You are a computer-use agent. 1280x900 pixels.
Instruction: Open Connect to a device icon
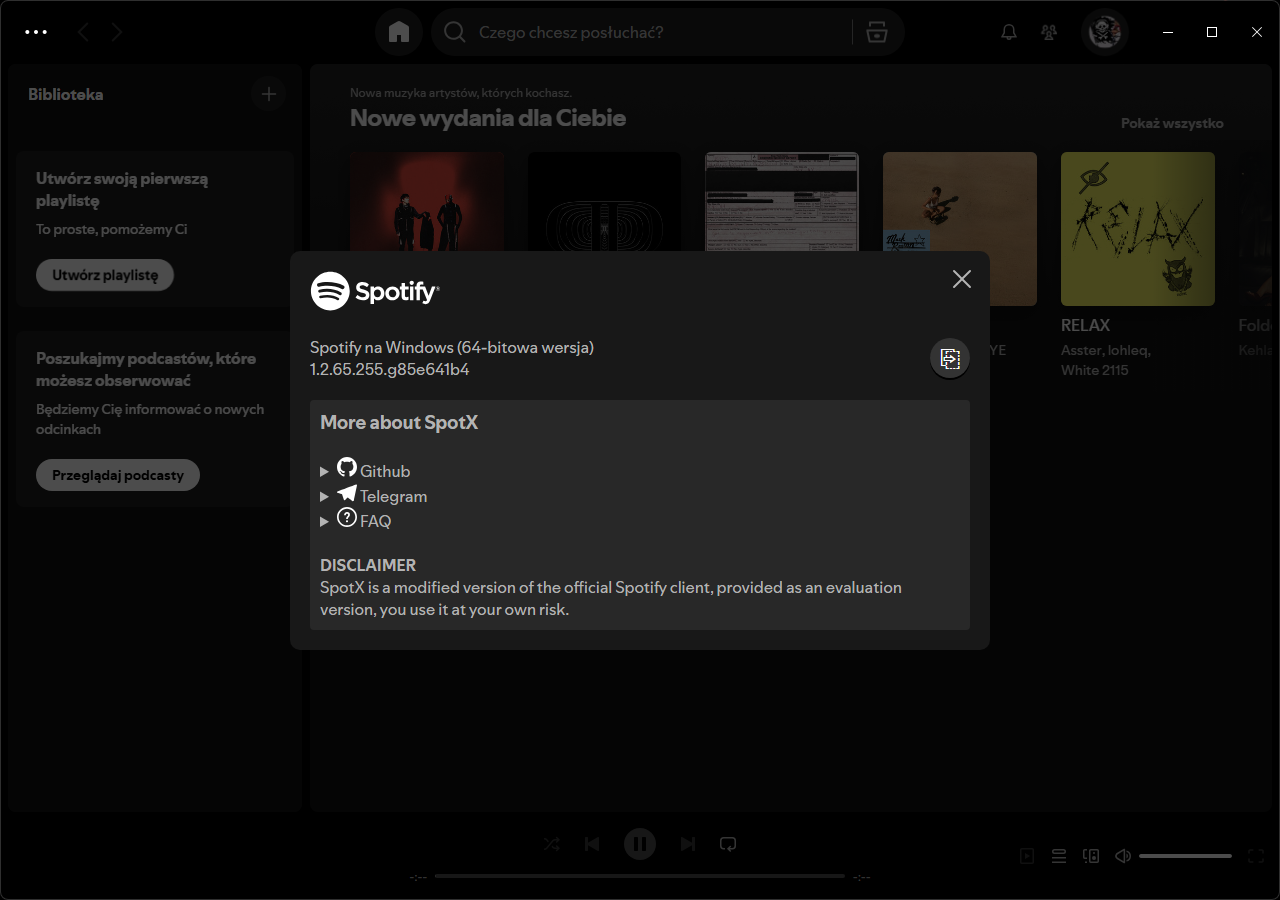(1091, 856)
